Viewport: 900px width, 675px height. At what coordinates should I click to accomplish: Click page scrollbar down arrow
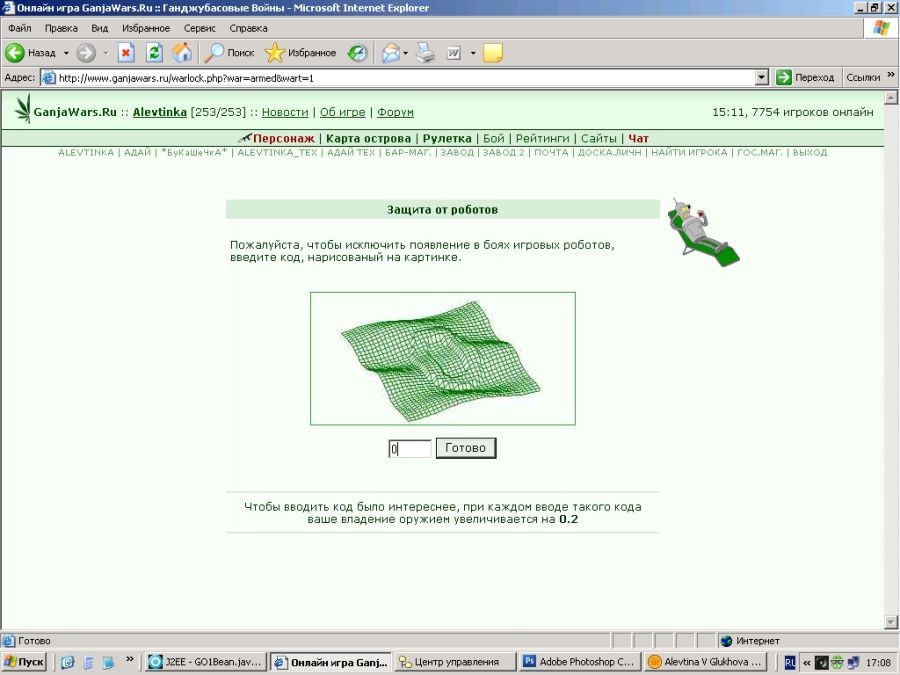(891, 622)
